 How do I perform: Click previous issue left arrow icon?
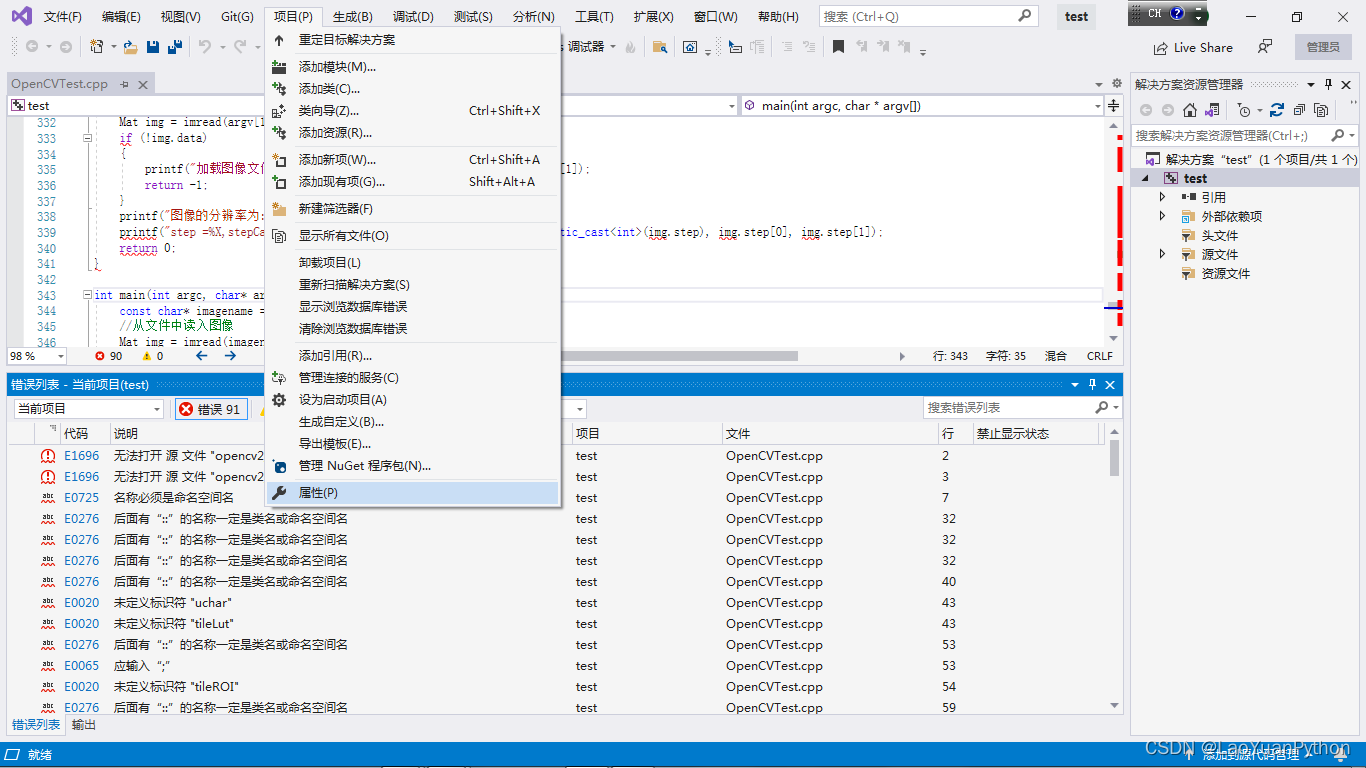point(201,356)
